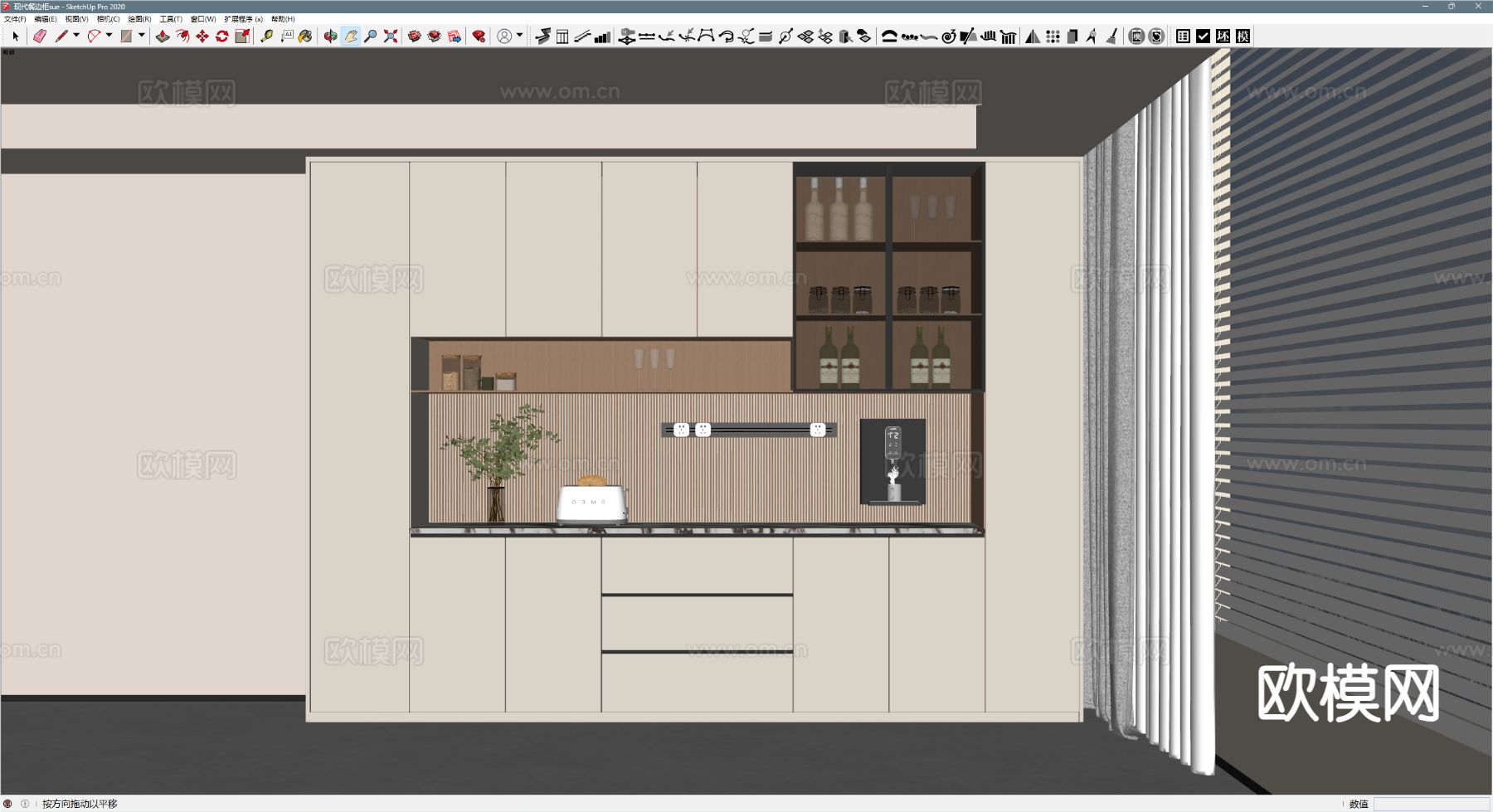
Task: Open the Extension Warehouse
Action: [435, 36]
